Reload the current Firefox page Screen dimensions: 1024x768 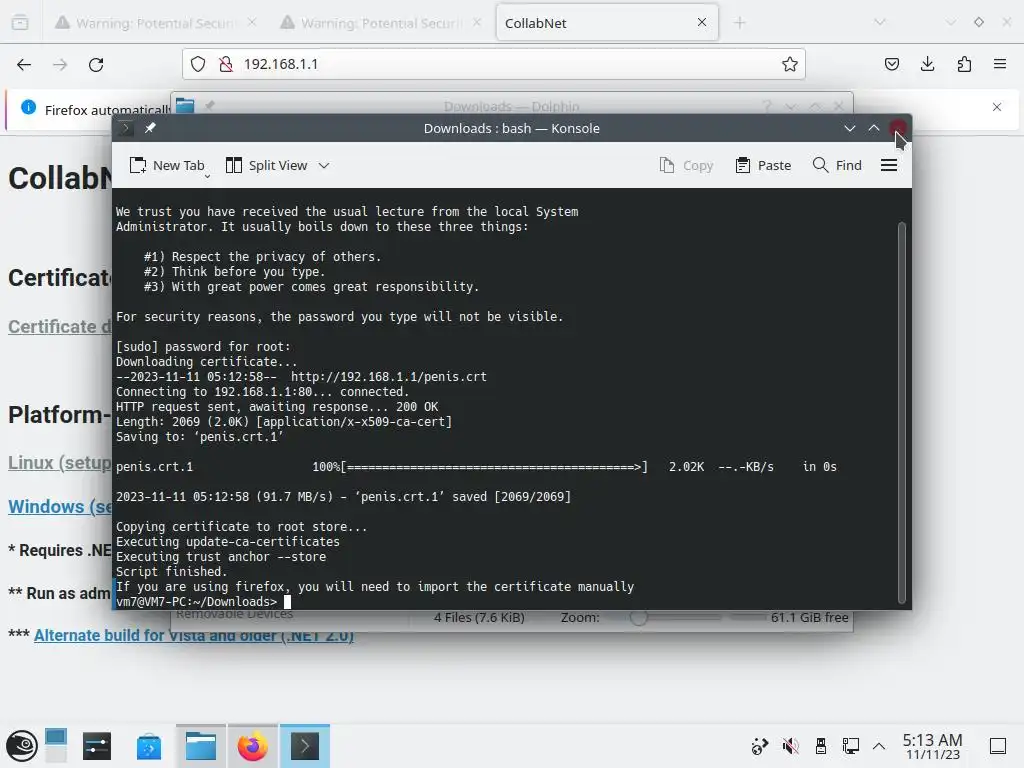96,65
